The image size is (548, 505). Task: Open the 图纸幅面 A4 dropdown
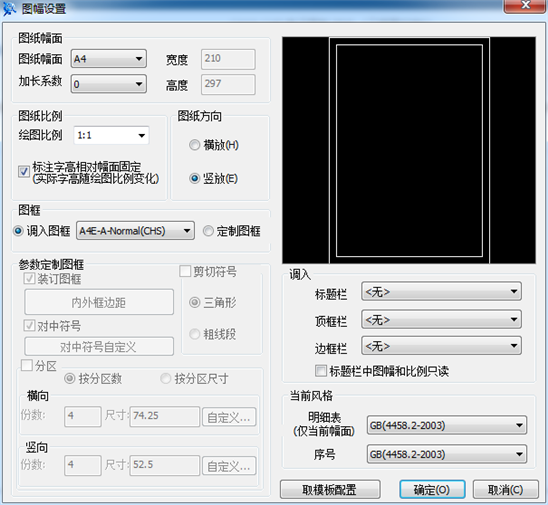coord(109,59)
